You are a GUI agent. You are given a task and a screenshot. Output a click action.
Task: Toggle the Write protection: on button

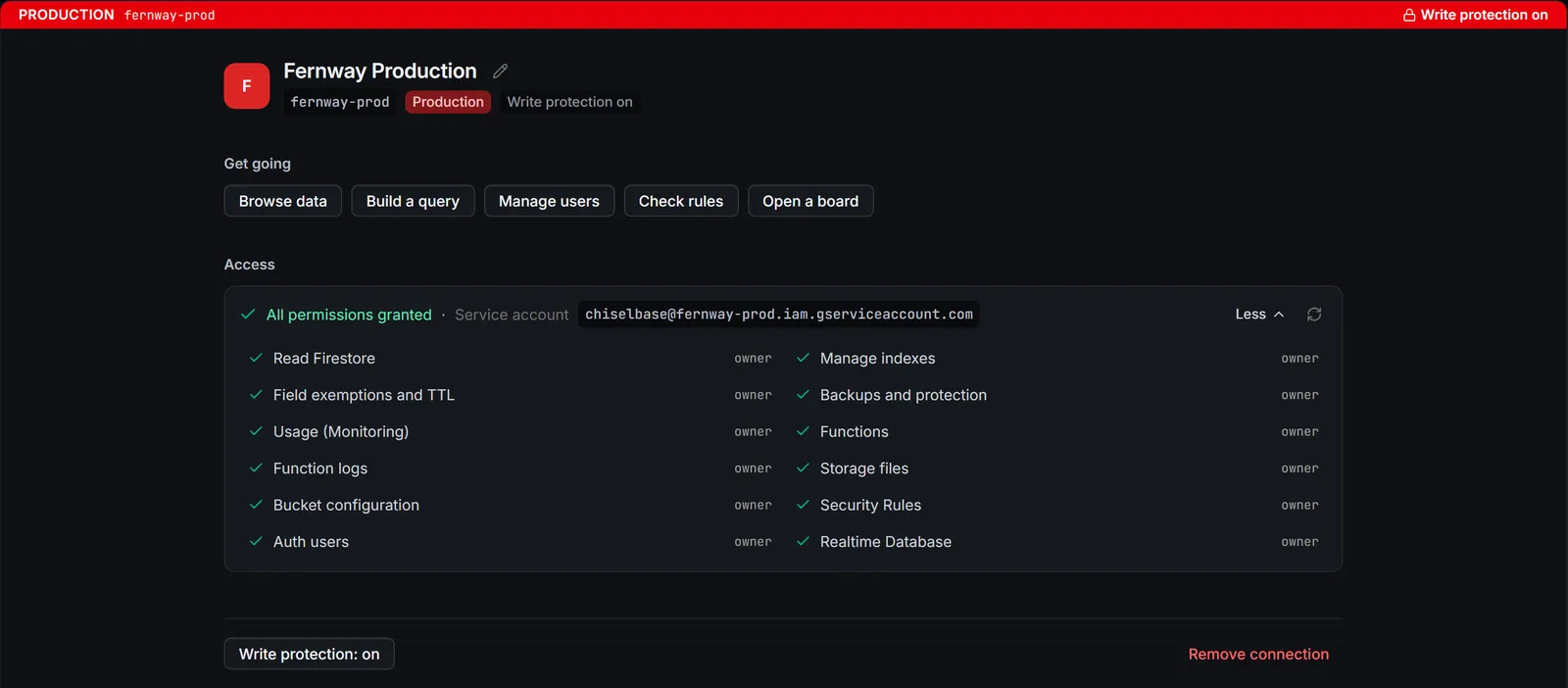(309, 654)
